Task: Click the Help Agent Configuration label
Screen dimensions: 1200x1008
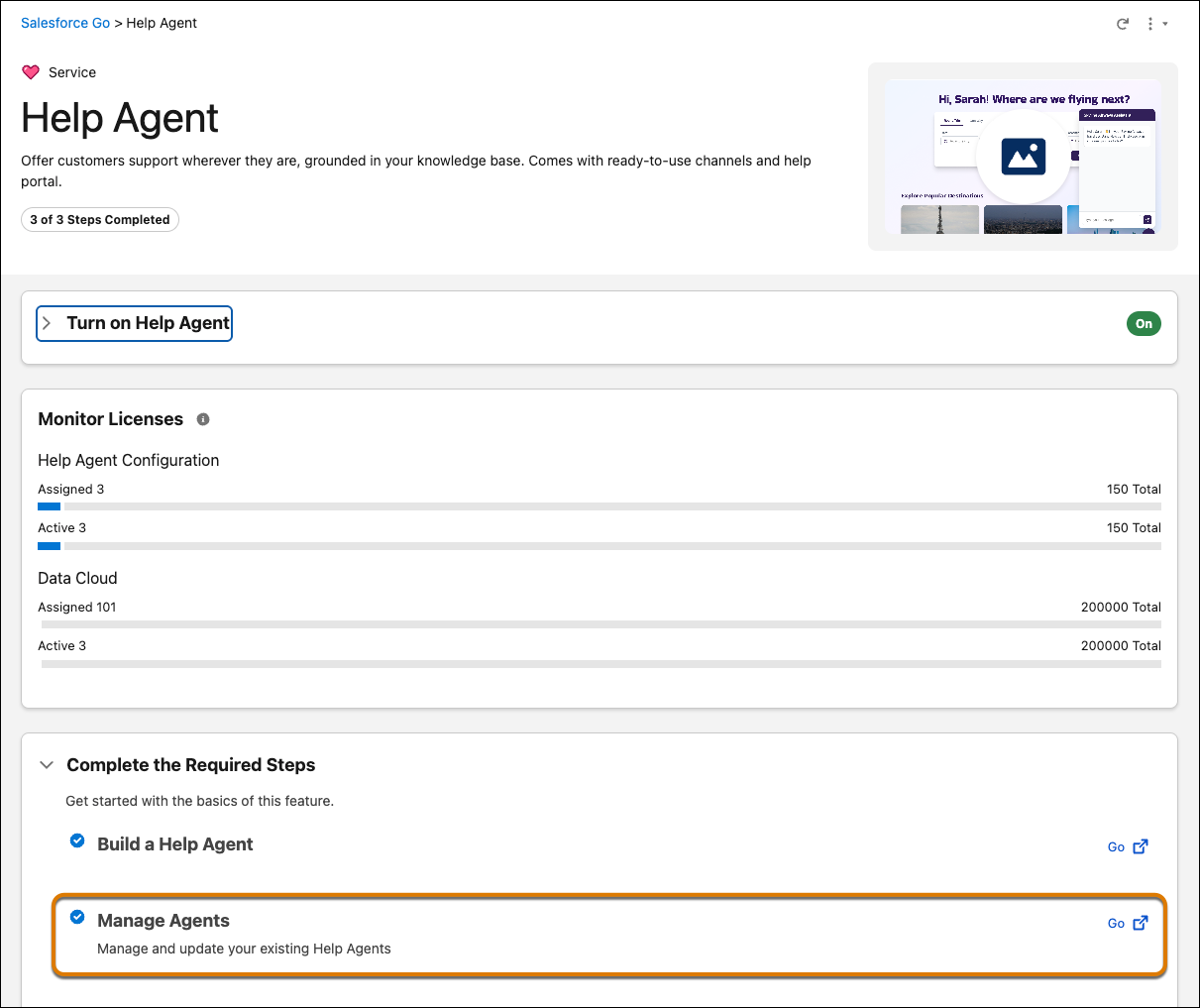Action: [x=129, y=460]
